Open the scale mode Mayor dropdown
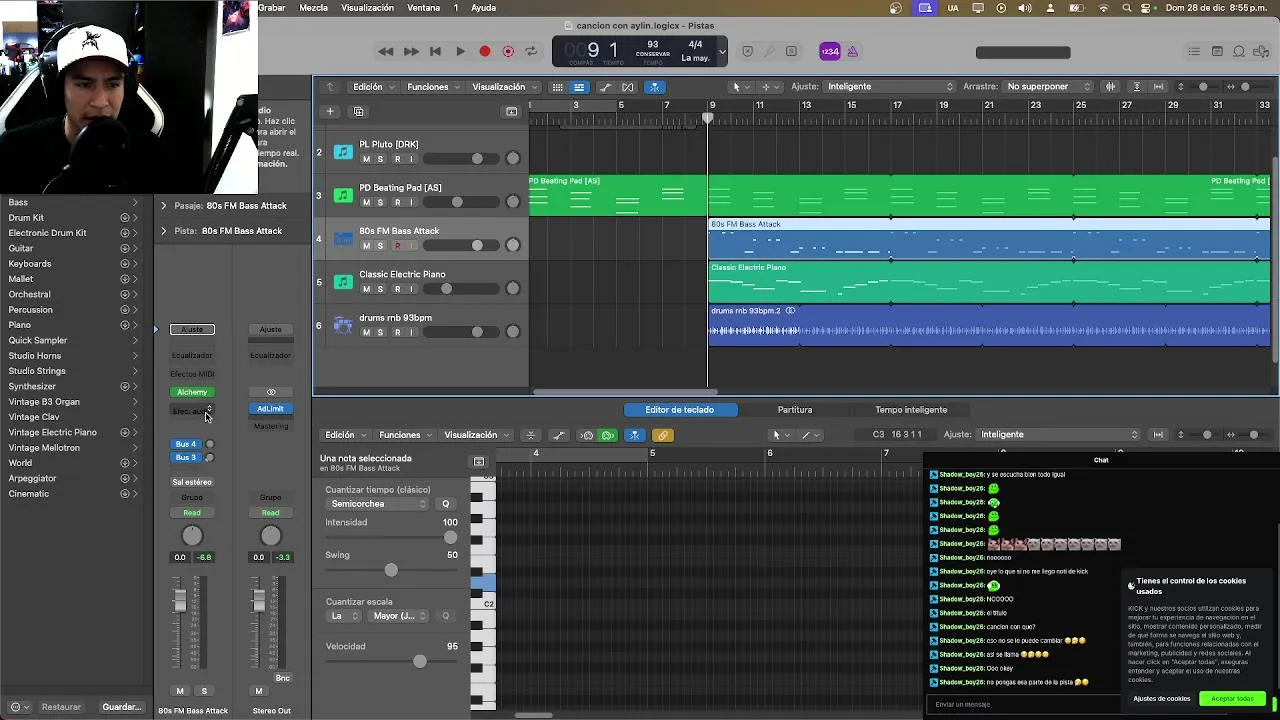The width and height of the screenshot is (1280, 720). 399,616
